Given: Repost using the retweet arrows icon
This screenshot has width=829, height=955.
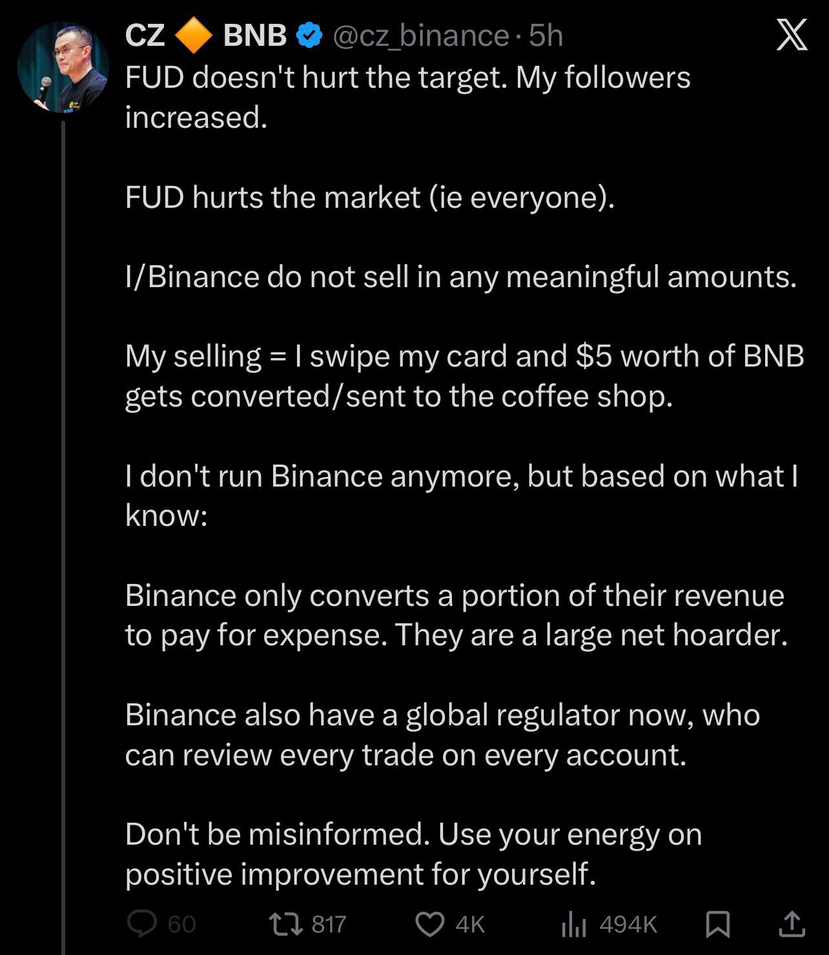Looking at the screenshot, I should click(x=287, y=925).
